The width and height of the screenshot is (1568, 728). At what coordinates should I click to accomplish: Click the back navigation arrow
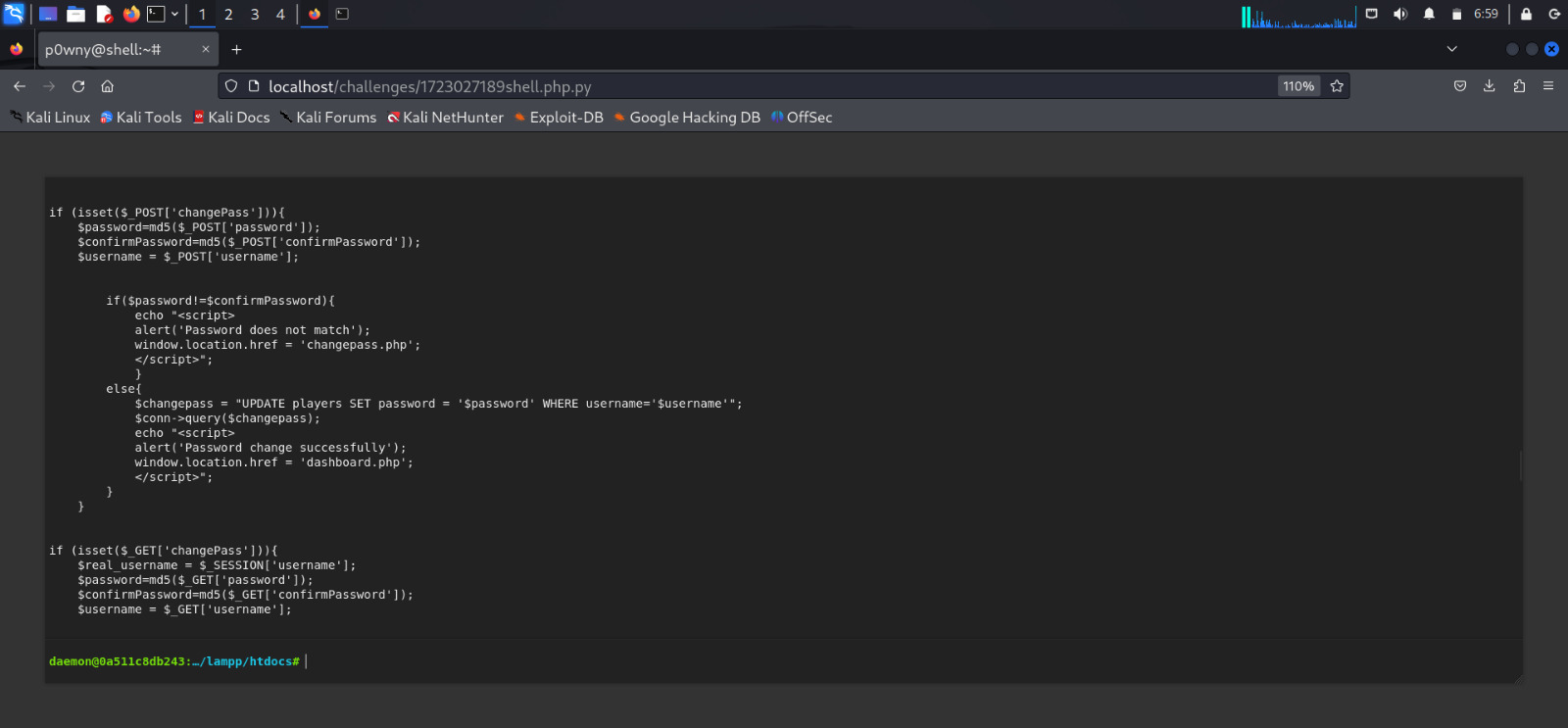pos(20,86)
